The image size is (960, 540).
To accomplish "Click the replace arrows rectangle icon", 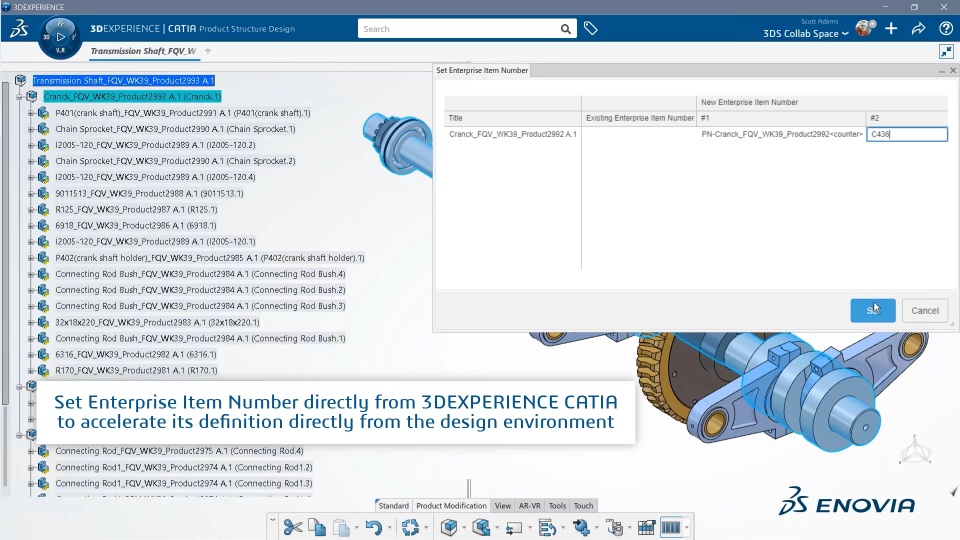I will tap(514, 528).
